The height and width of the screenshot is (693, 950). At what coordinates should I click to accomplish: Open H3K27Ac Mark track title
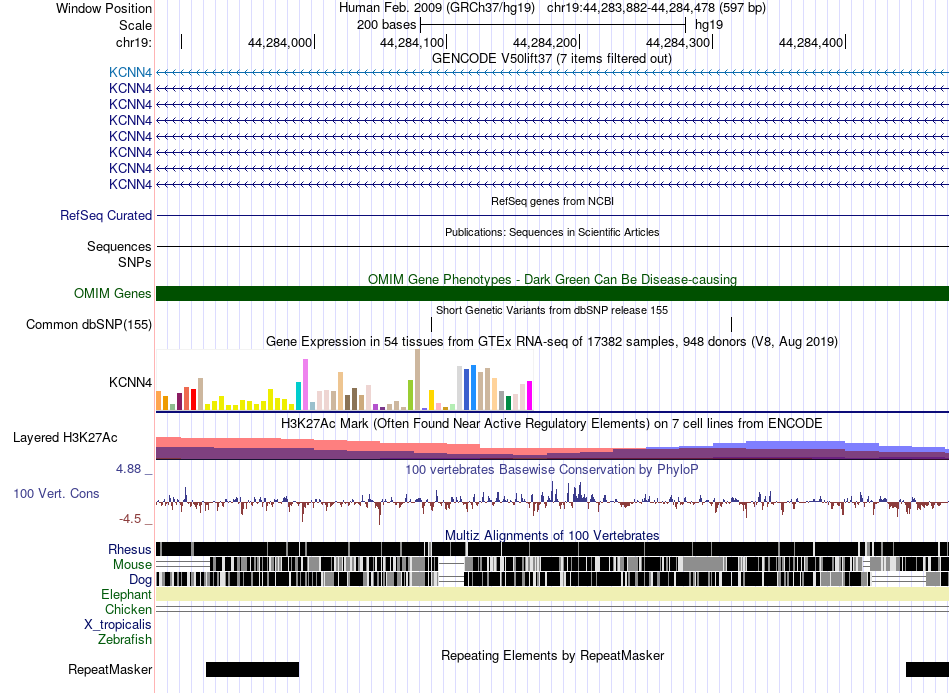pos(551,423)
